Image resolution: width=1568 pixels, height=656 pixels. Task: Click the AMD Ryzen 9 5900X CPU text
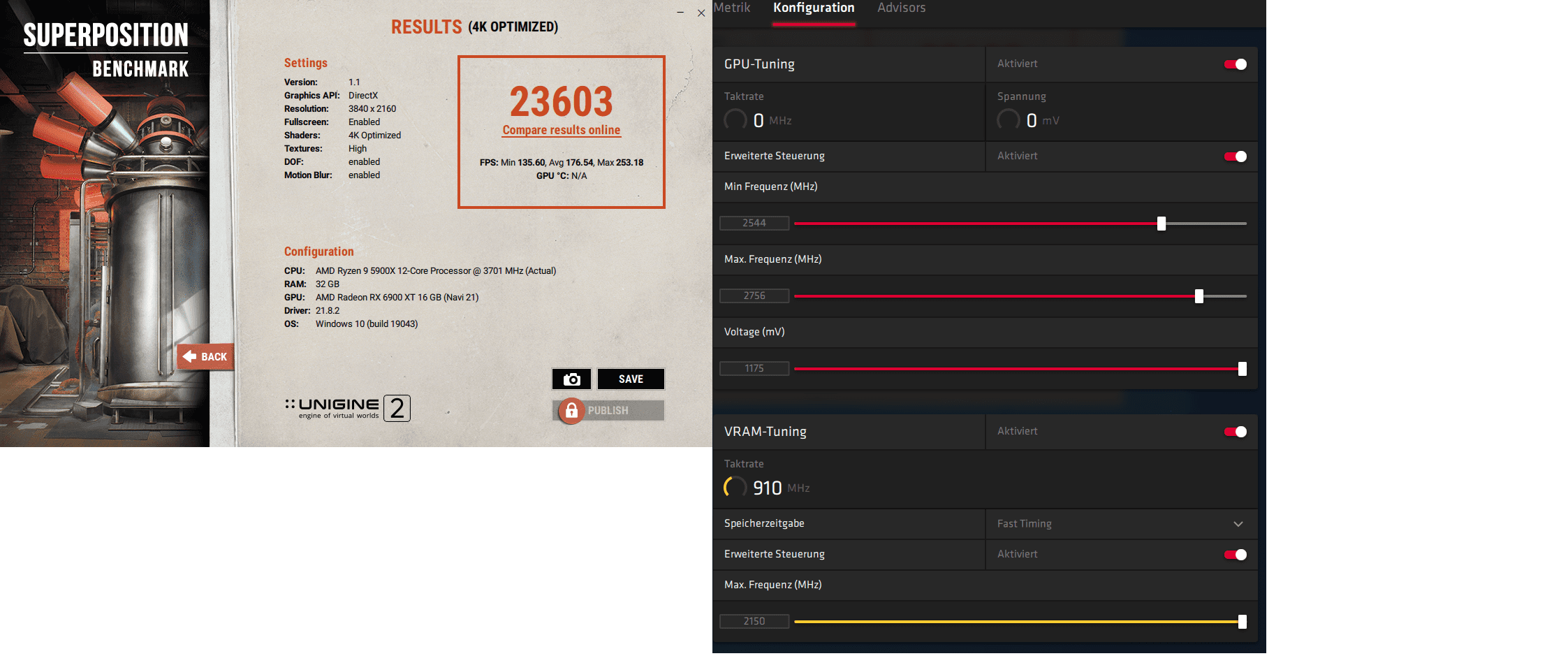(x=436, y=271)
